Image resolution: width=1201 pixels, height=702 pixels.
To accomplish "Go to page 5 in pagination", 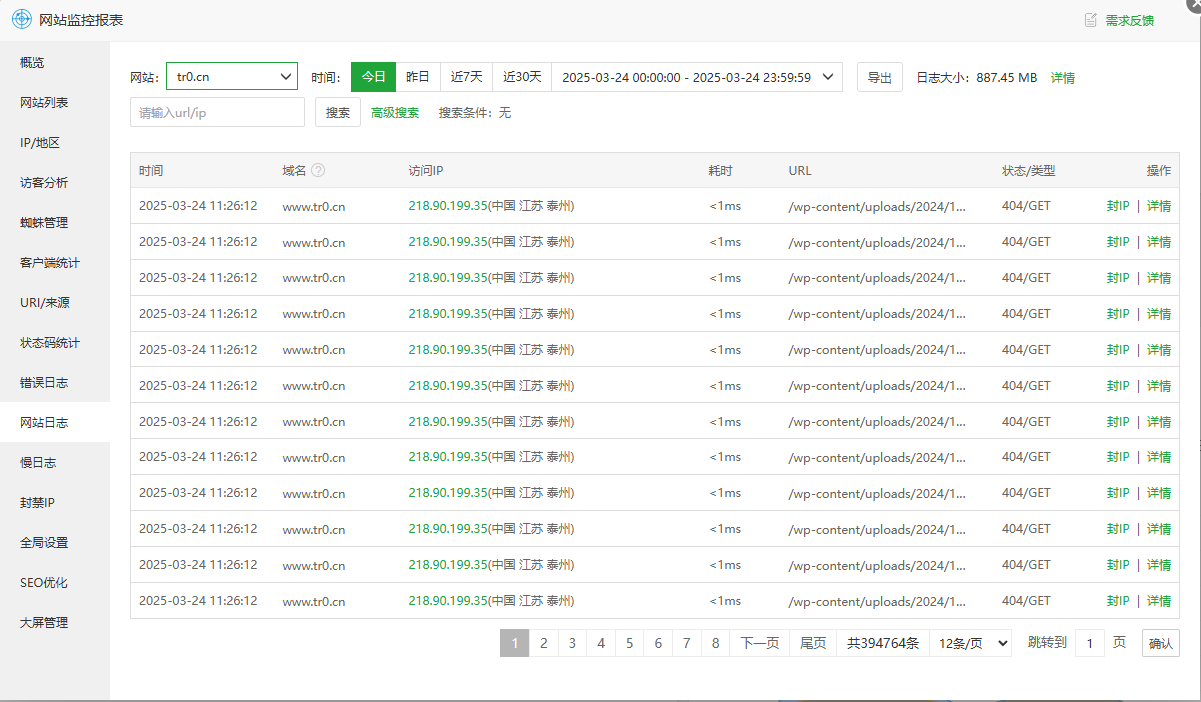I will [x=629, y=643].
